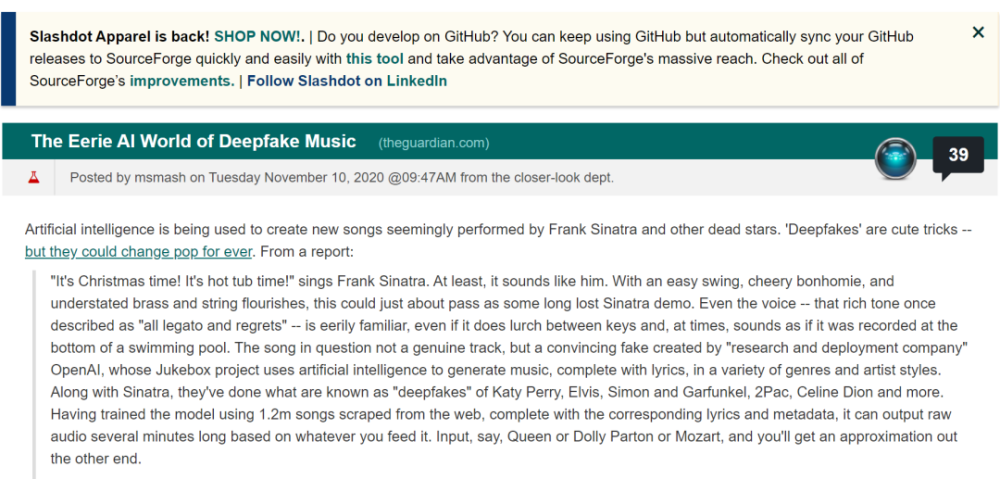This screenshot has height=479, width=1000.
Task: Go to the theguardian.com source link
Action: [433, 143]
